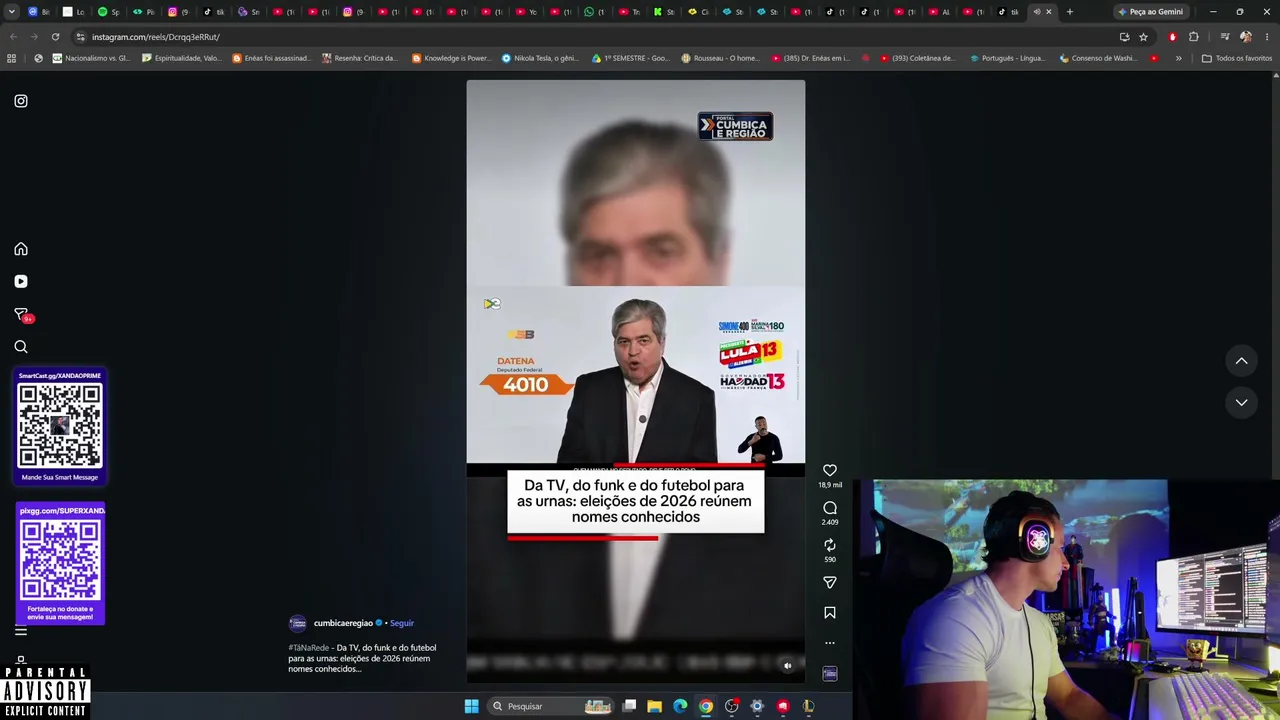The height and width of the screenshot is (720, 1280).
Task: Repost the reel with the repost icon
Action: [x=830, y=545]
